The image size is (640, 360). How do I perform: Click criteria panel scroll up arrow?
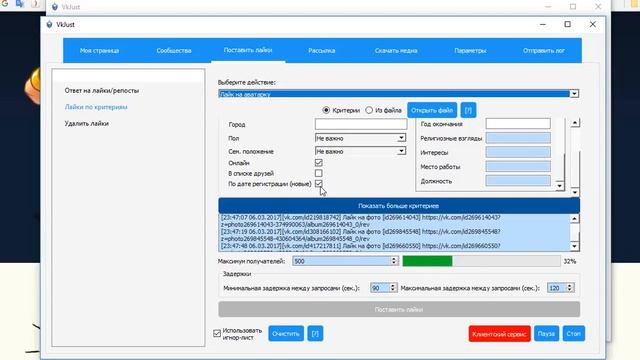(x=575, y=123)
